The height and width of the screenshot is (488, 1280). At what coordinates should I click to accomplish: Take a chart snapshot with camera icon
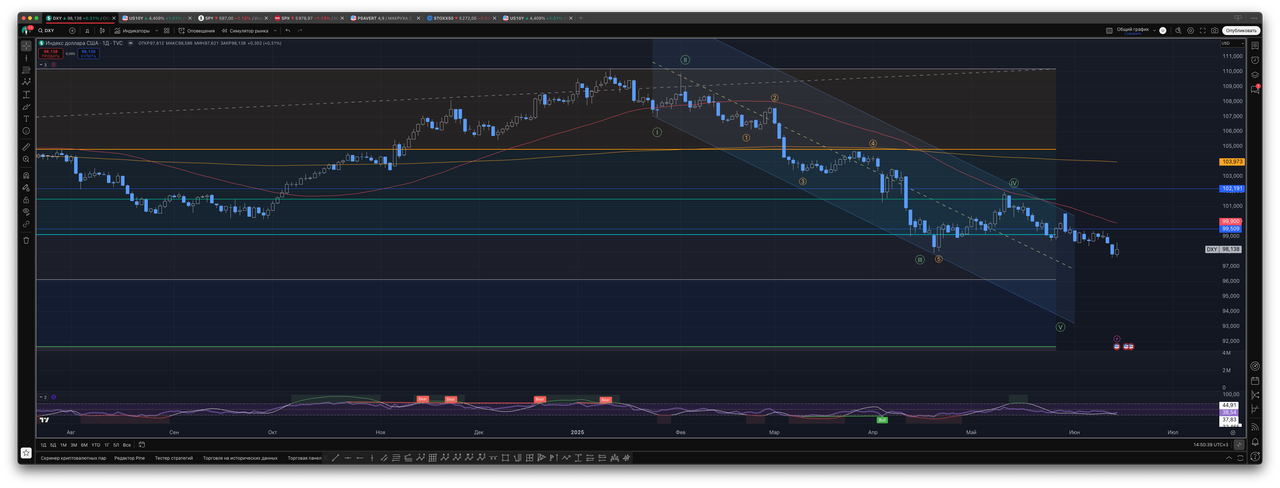tap(1215, 31)
